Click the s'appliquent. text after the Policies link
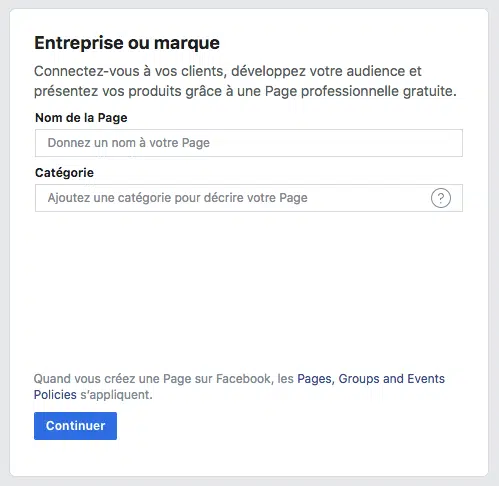This screenshot has height=486, width=499. point(116,395)
